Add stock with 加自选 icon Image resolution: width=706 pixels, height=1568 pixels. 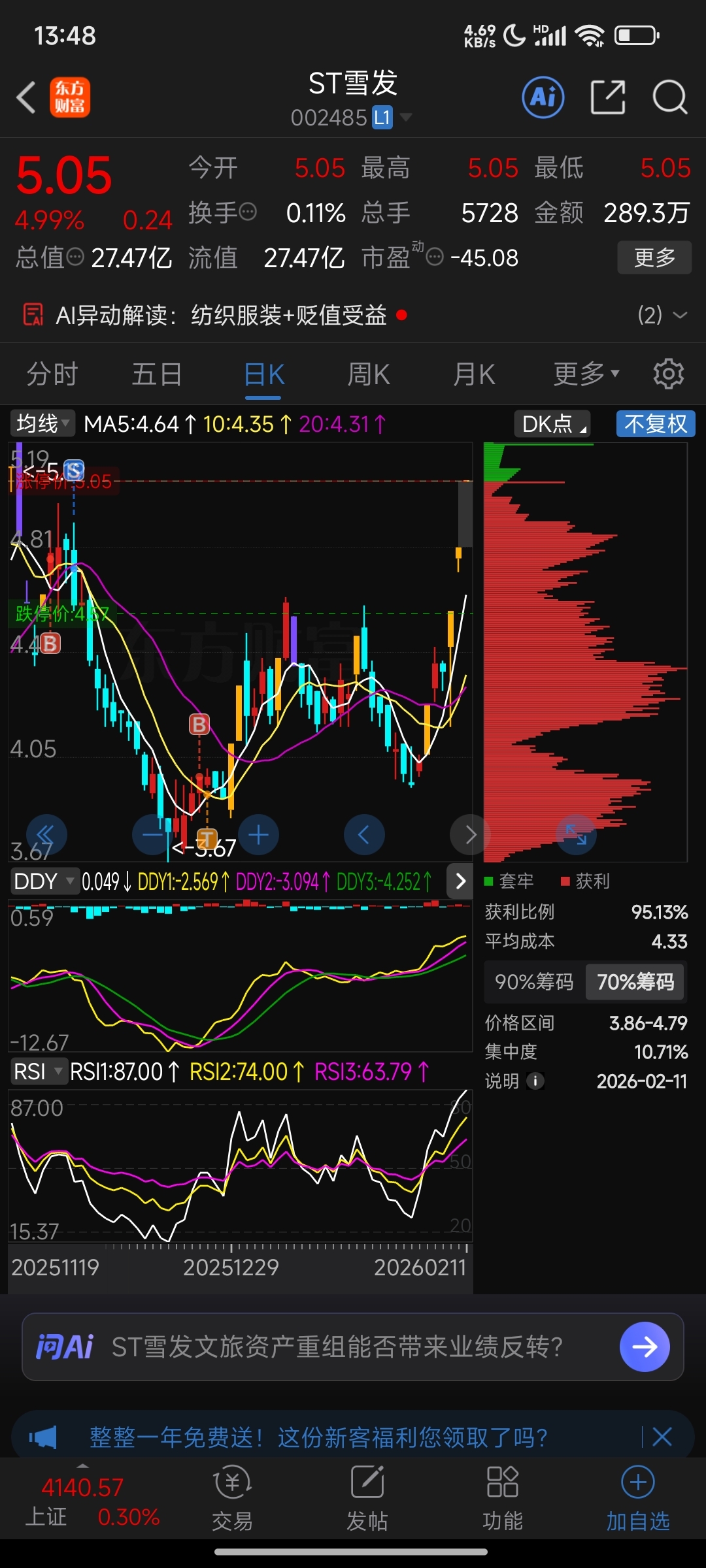coord(638,1498)
